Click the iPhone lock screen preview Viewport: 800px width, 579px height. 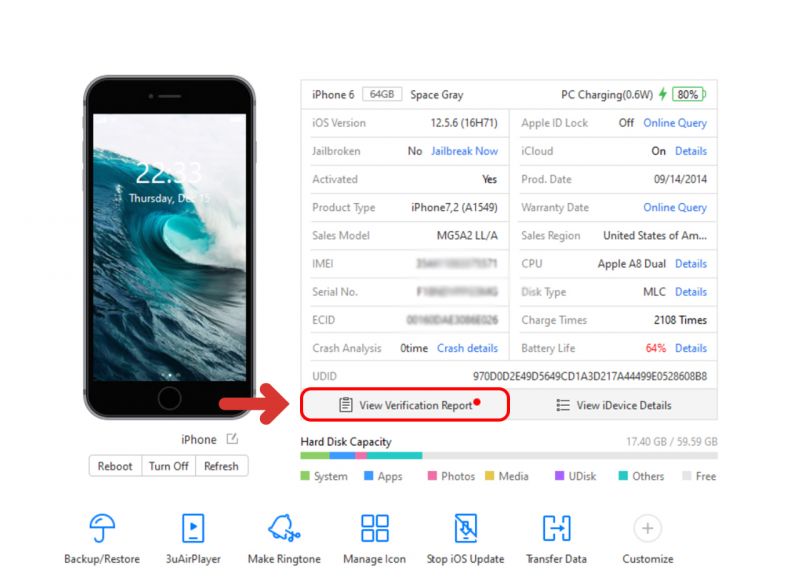169,247
